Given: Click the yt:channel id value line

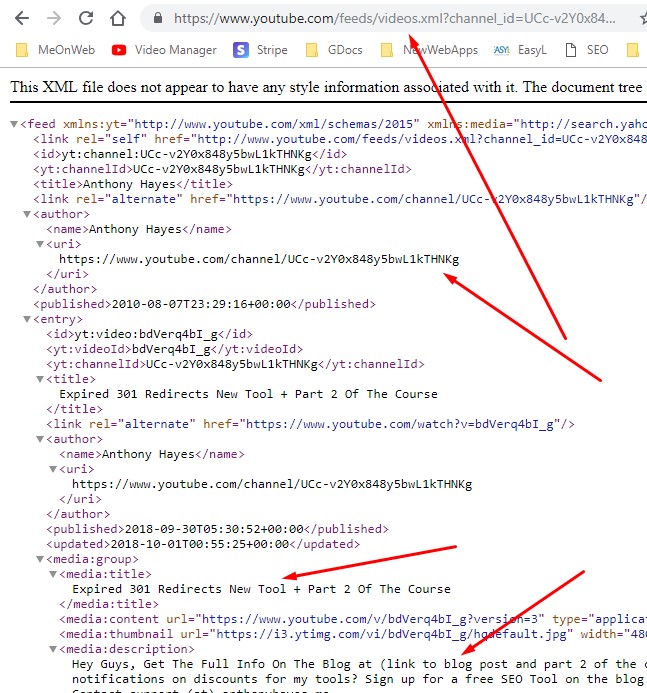Looking at the screenshot, I should click(190, 154).
